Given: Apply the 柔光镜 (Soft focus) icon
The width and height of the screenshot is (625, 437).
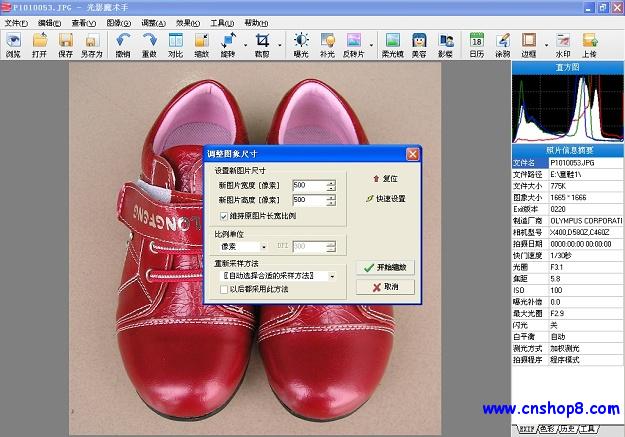Looking at the screenshot, I should 393,45.
